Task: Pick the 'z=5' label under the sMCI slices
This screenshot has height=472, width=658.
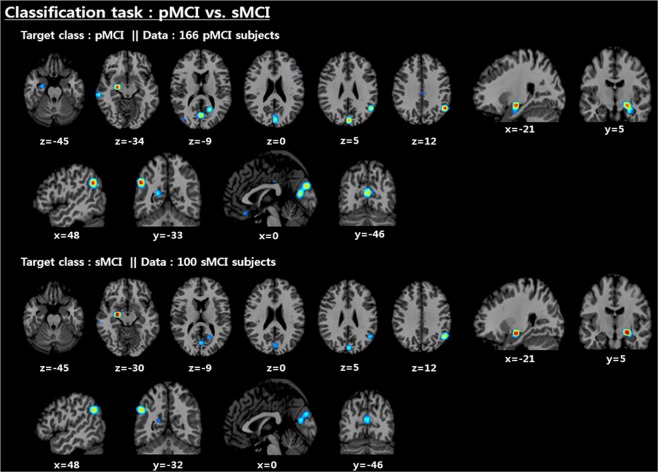Action: tap(350, 368)
